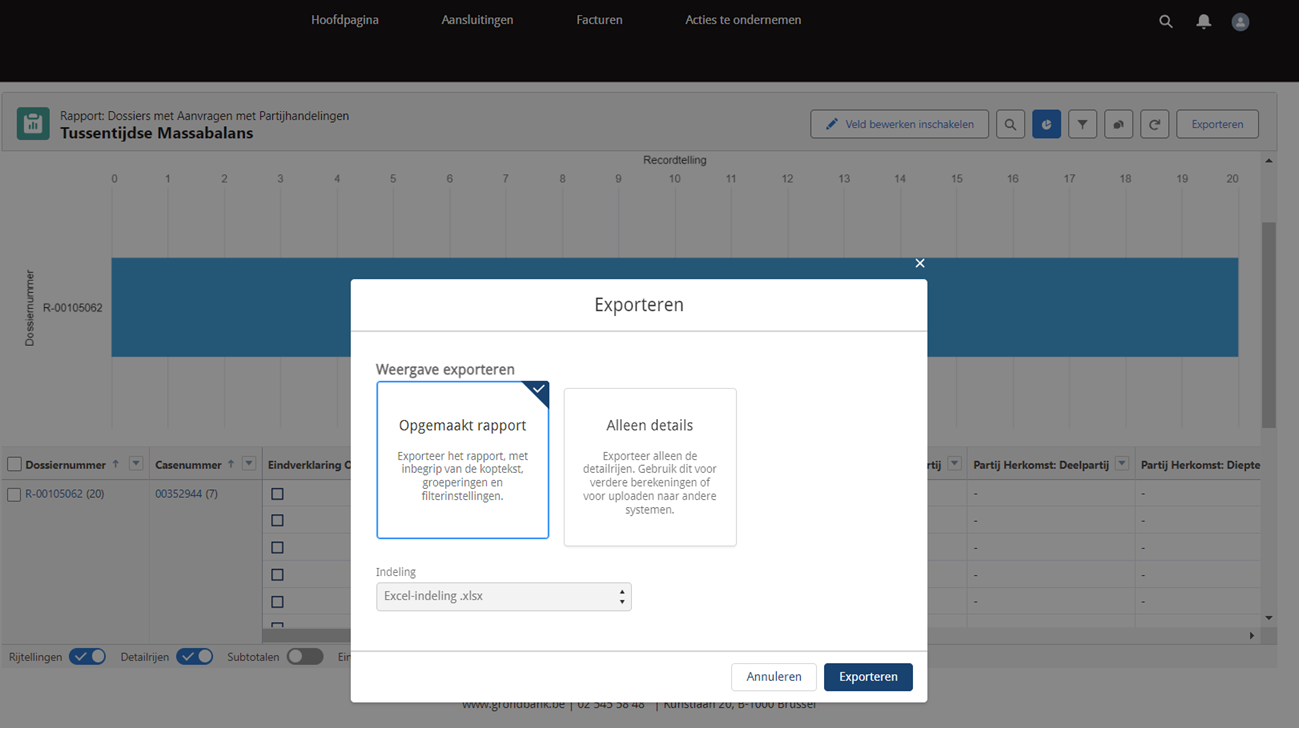The width and height of the screenshot is (1300, 729).
Task: Go to the Facturen menu item
Action: pyautogui.click(x=600, y=20)
